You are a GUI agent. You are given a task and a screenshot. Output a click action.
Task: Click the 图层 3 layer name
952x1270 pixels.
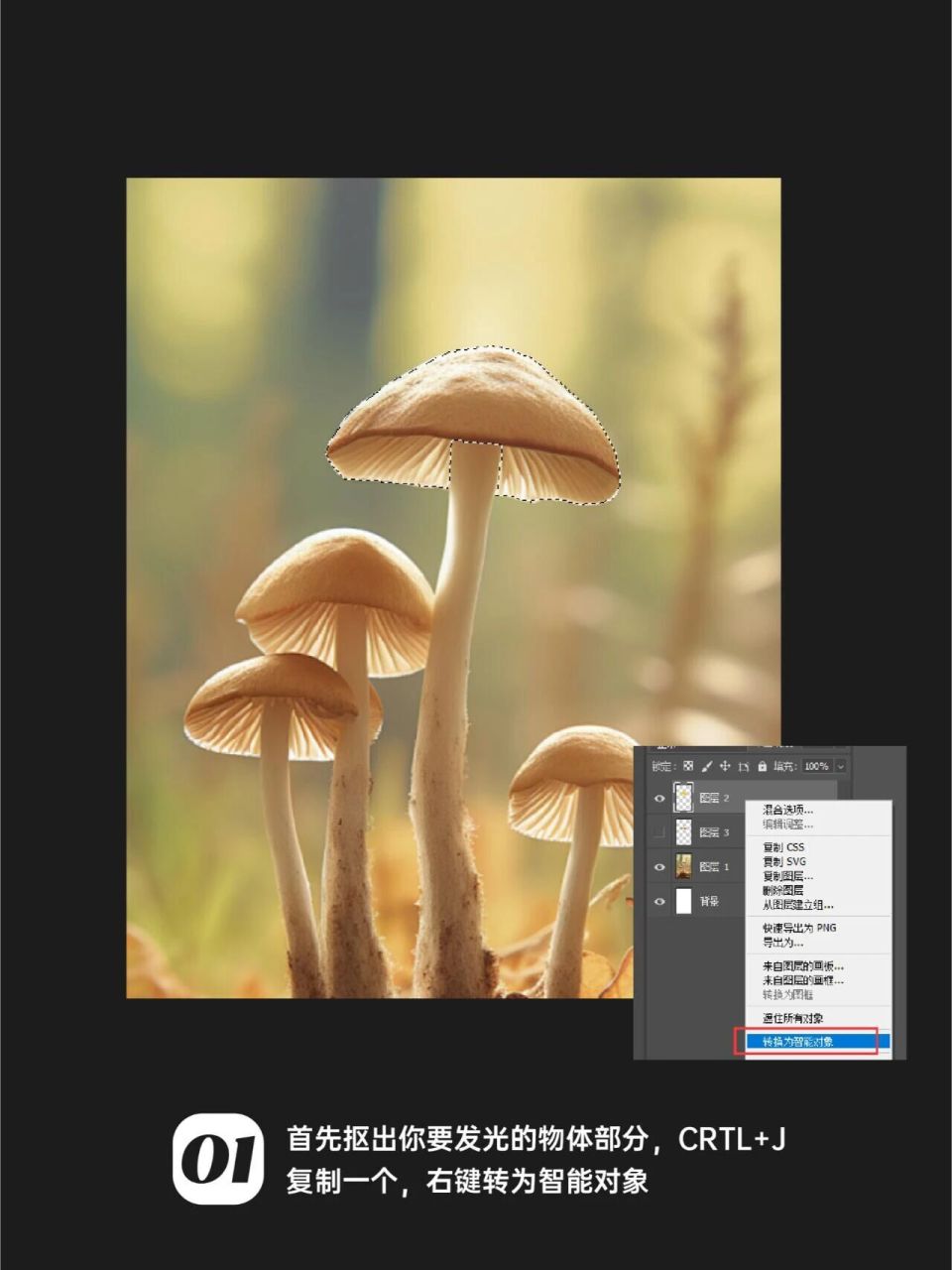point(714,832)
